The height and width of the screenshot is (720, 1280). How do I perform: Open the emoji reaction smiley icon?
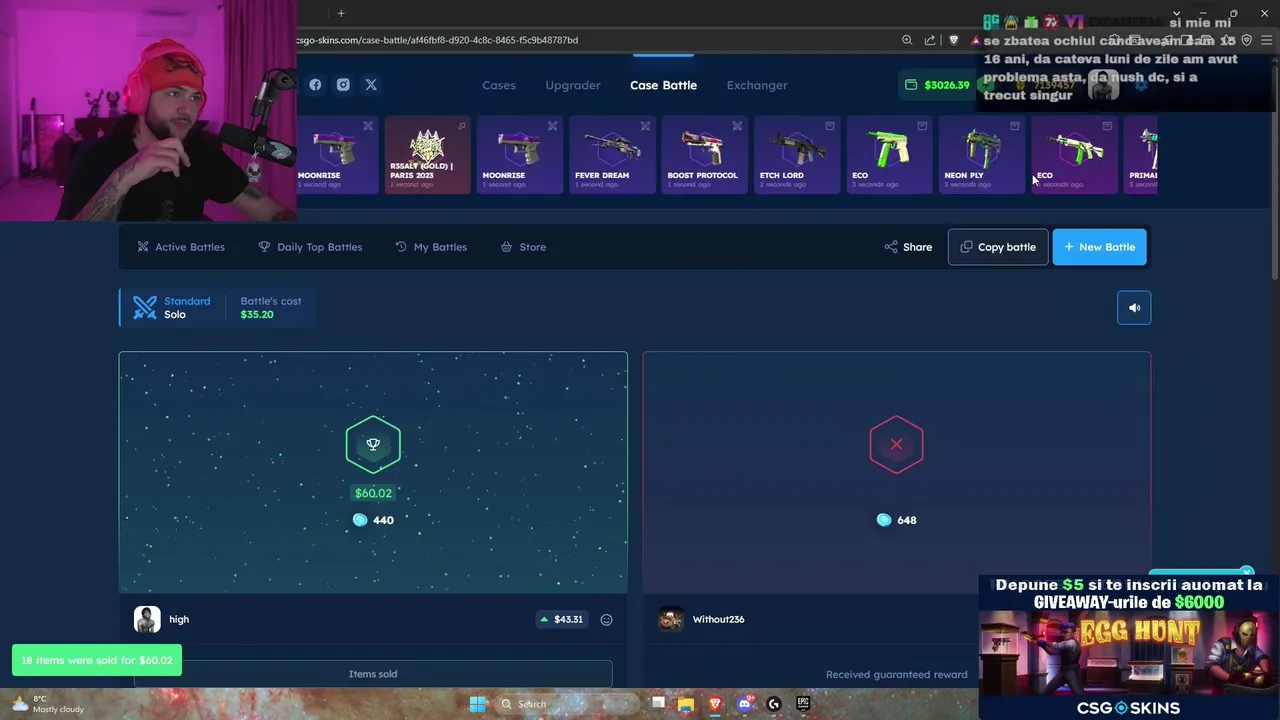[x=606, y=620]
